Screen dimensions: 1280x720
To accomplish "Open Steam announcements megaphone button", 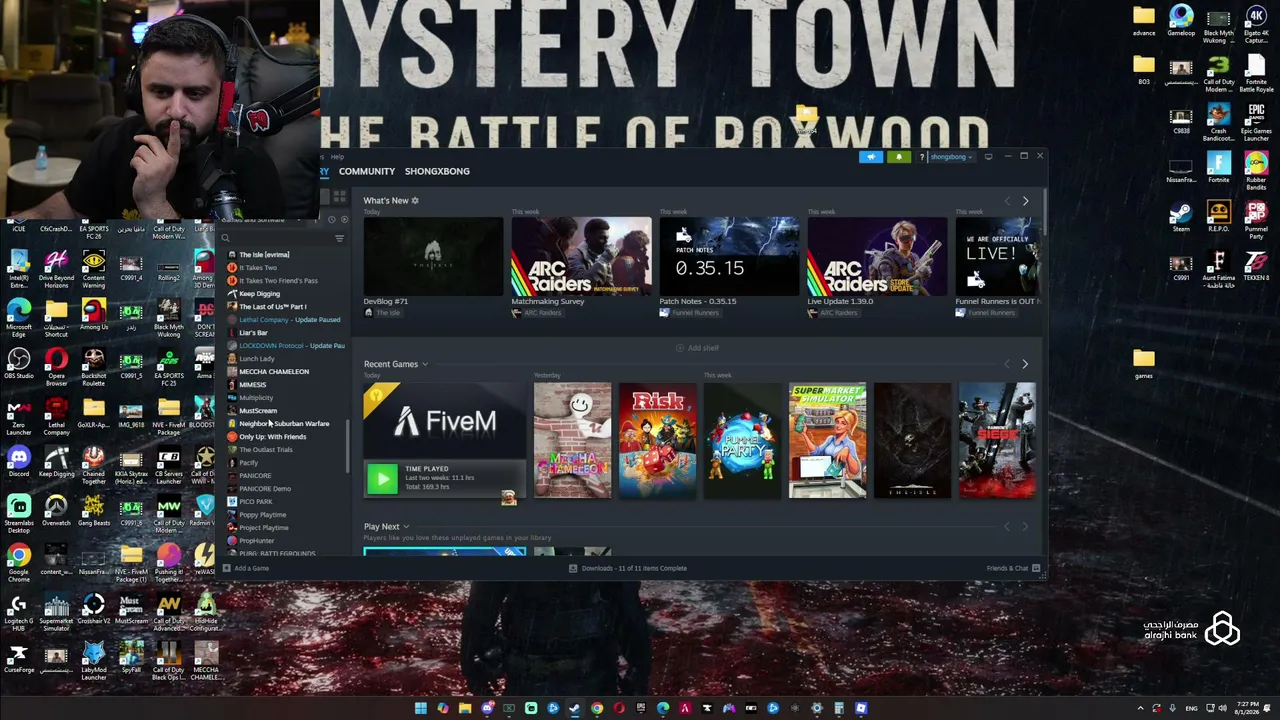I will pyautogui.click(x=871, y=157).
